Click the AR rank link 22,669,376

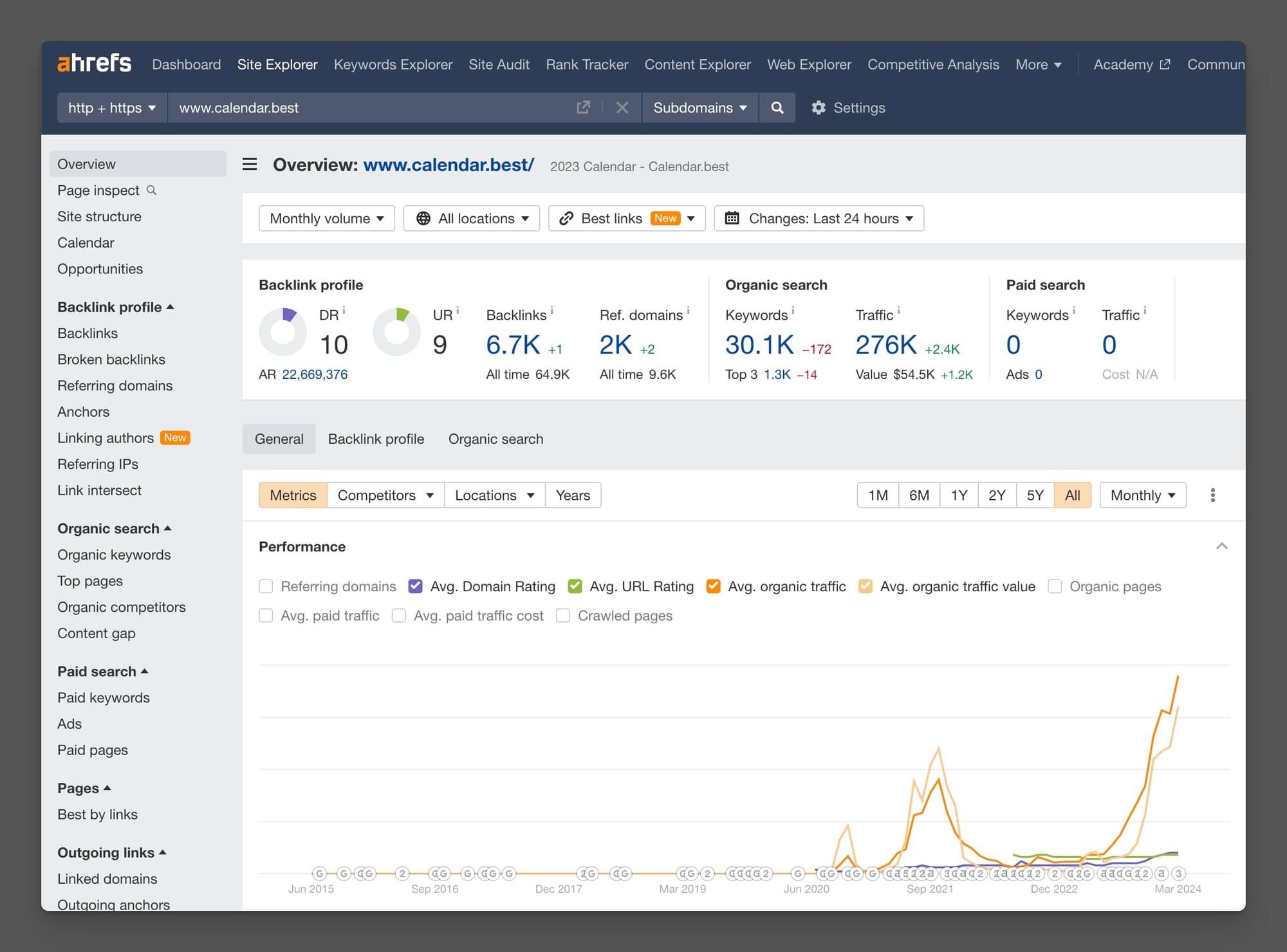tap(315, 374)
